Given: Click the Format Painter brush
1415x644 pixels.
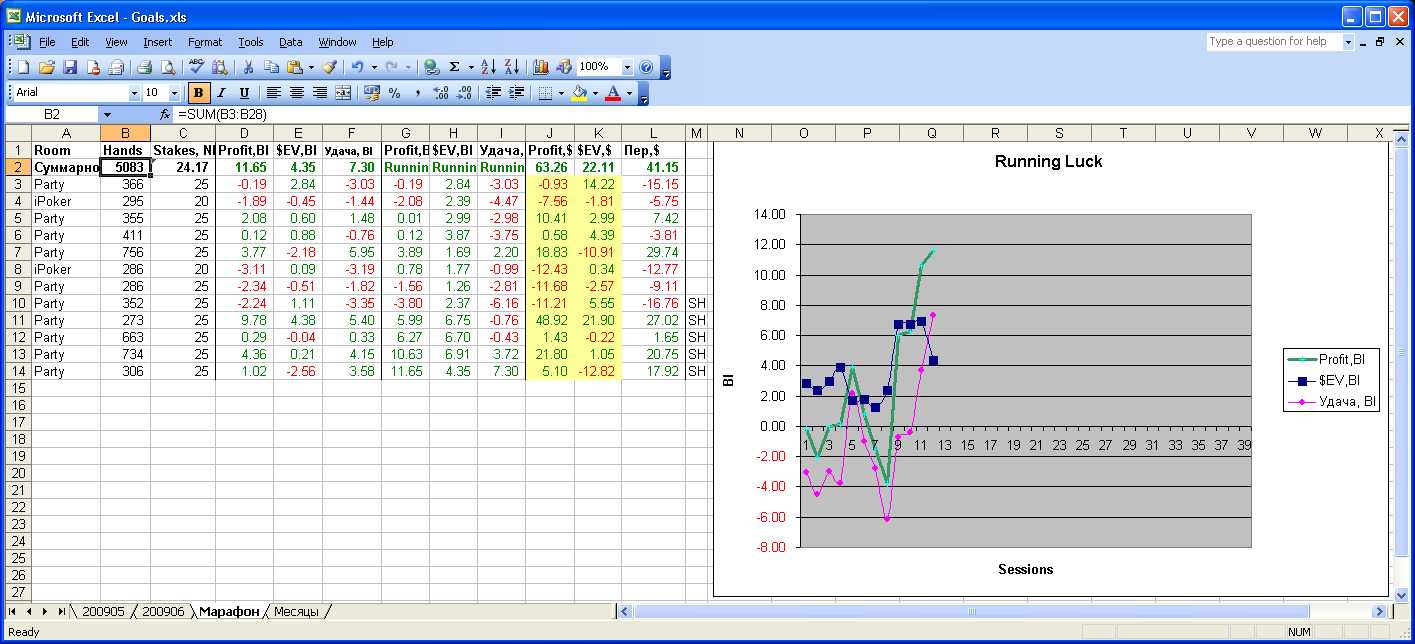Looking at the screenshot, I should click(x=329, y=67).
